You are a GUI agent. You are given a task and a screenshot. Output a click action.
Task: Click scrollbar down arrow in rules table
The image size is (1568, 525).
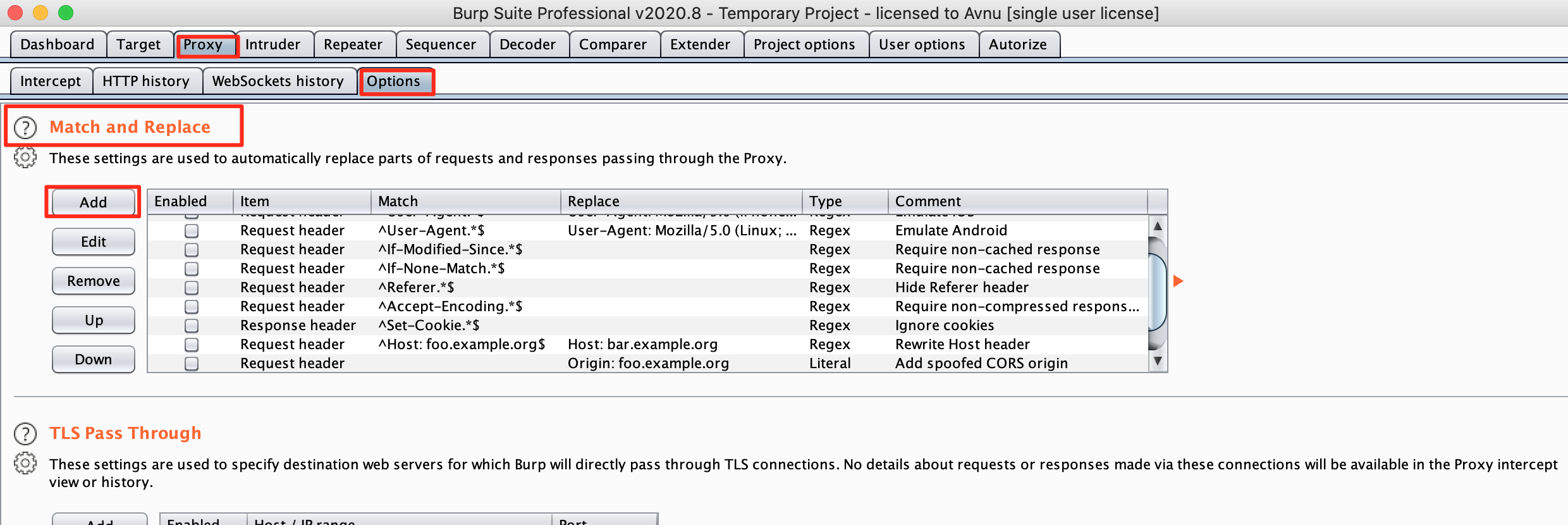coord(1158,361)
